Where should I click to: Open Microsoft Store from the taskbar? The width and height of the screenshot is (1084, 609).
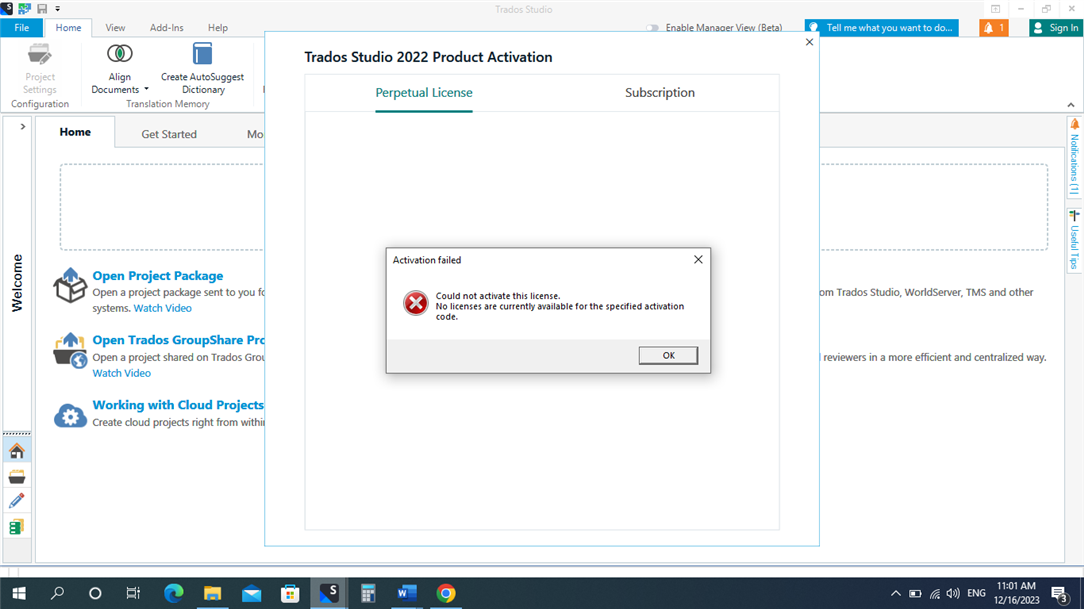pos(290,593)
